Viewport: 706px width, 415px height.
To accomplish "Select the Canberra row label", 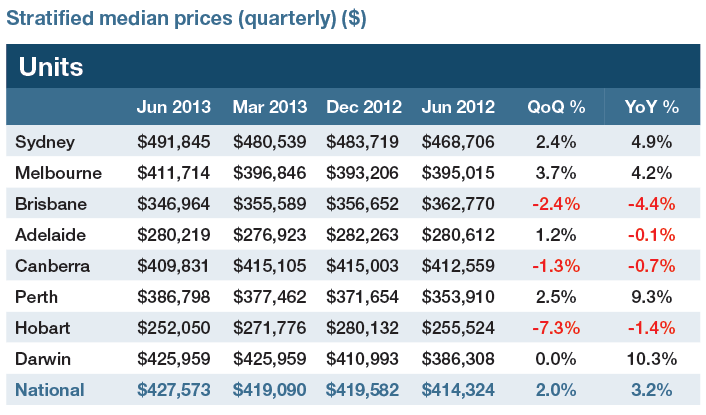I will pyautogui.click(x=54, y=266).
